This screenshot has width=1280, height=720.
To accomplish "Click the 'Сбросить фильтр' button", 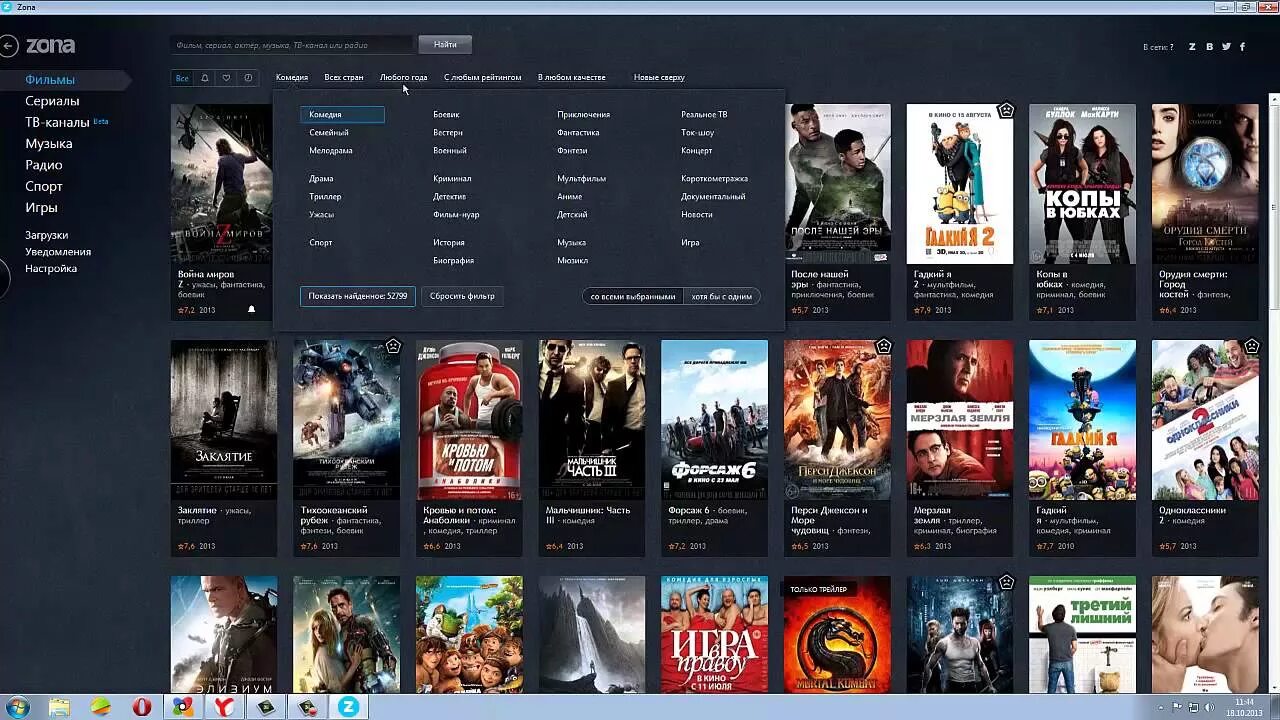I will (462, 296).
